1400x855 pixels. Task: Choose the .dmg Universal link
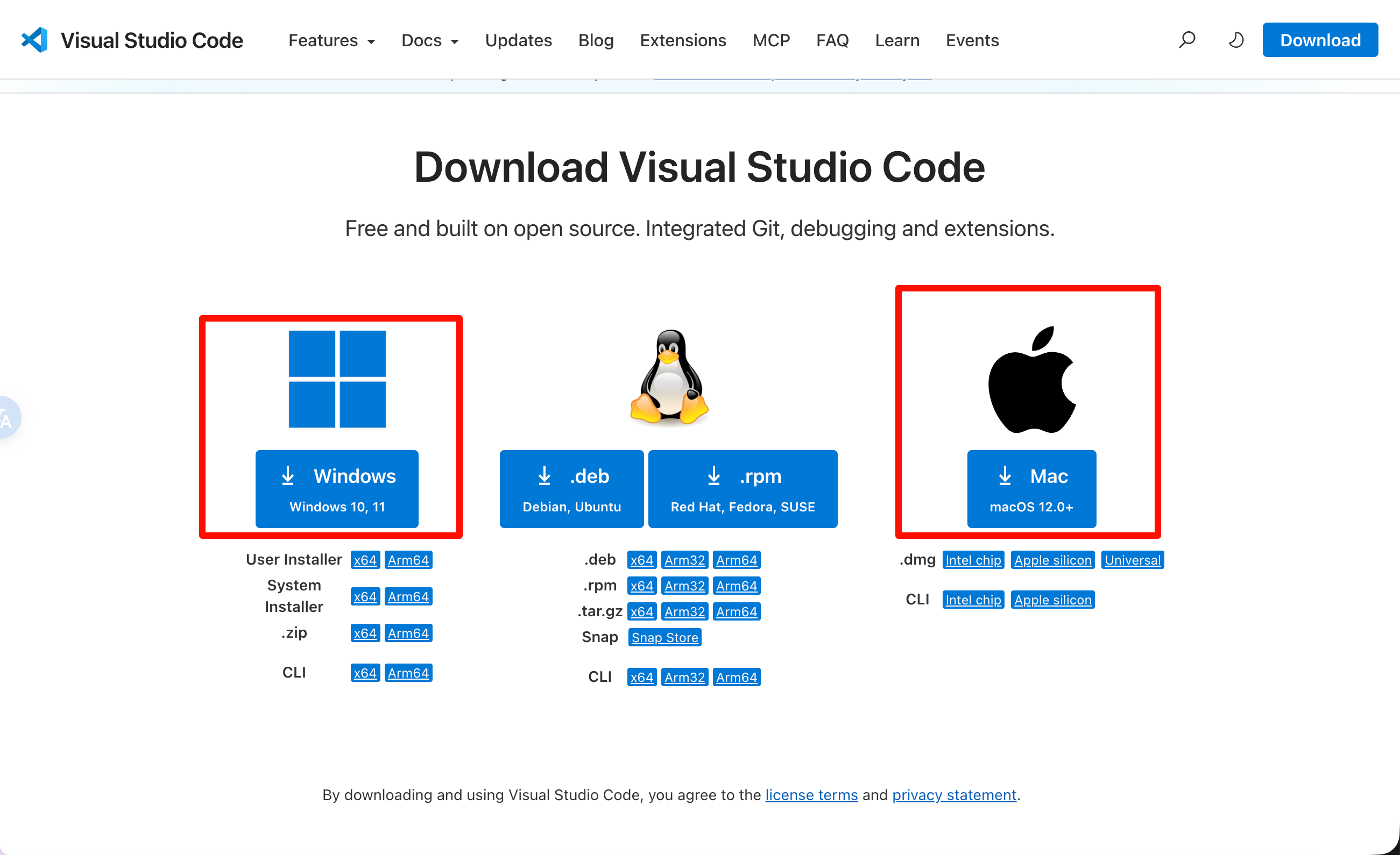[x=1133, y=560]
